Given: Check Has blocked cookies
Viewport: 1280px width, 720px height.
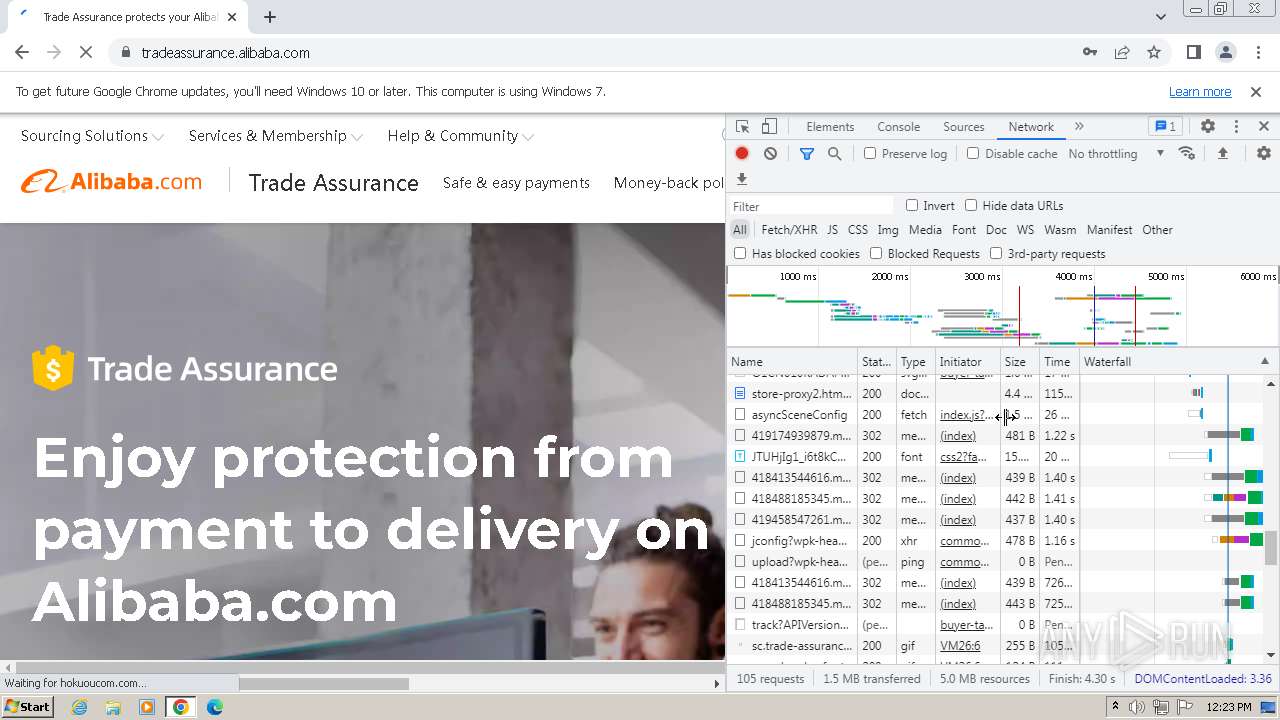Looking at the screenshot, I should click(740, 253).
